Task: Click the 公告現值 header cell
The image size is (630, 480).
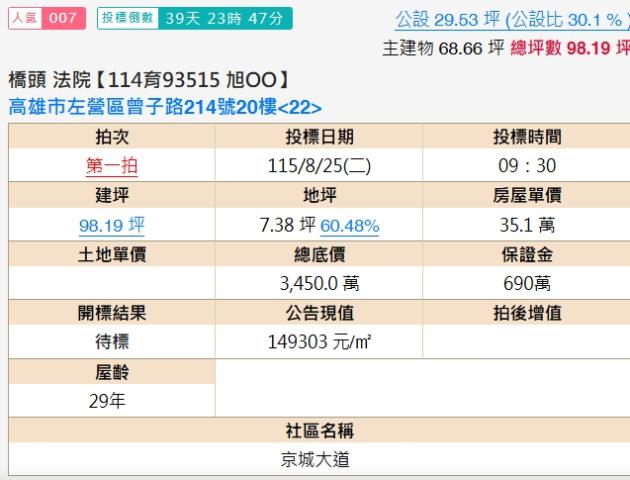Action: 319,313
